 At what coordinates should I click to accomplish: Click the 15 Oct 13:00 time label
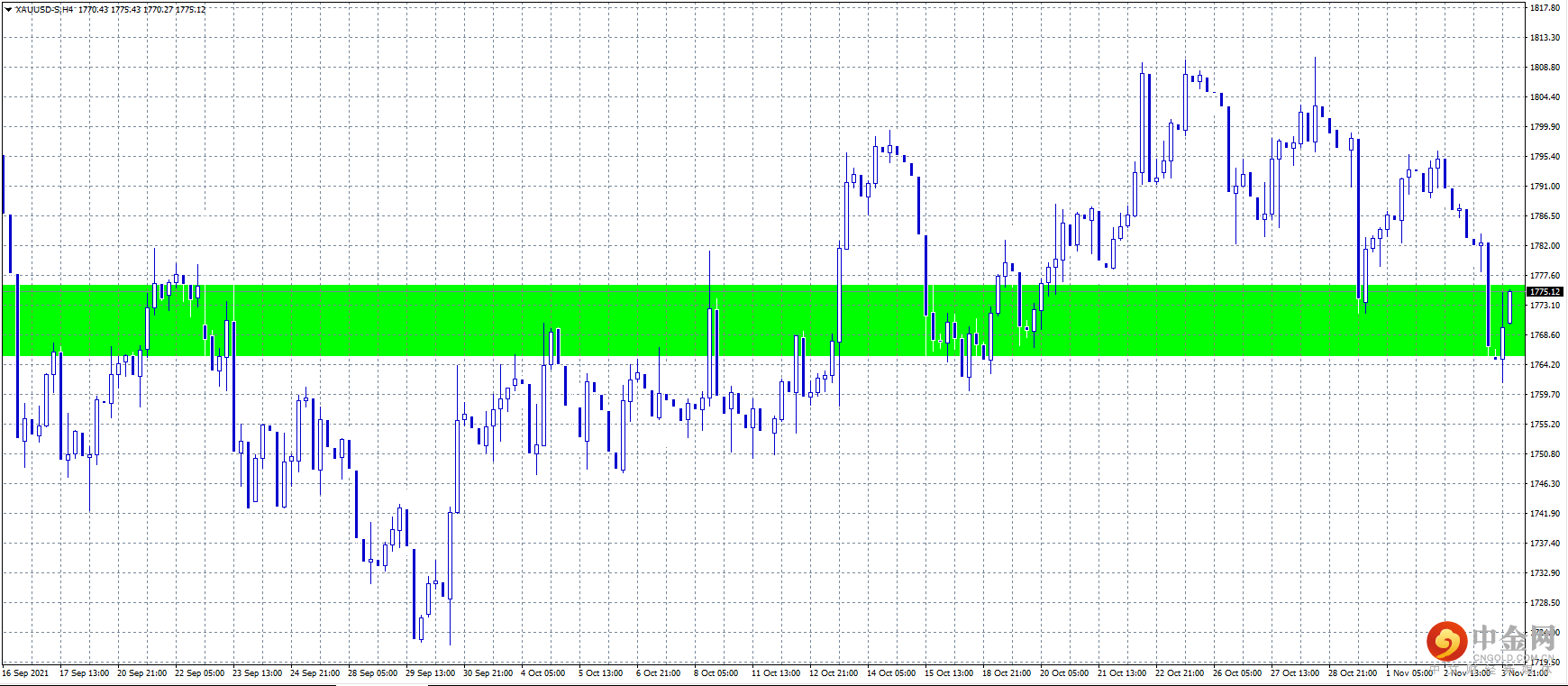tap(949, 673)
